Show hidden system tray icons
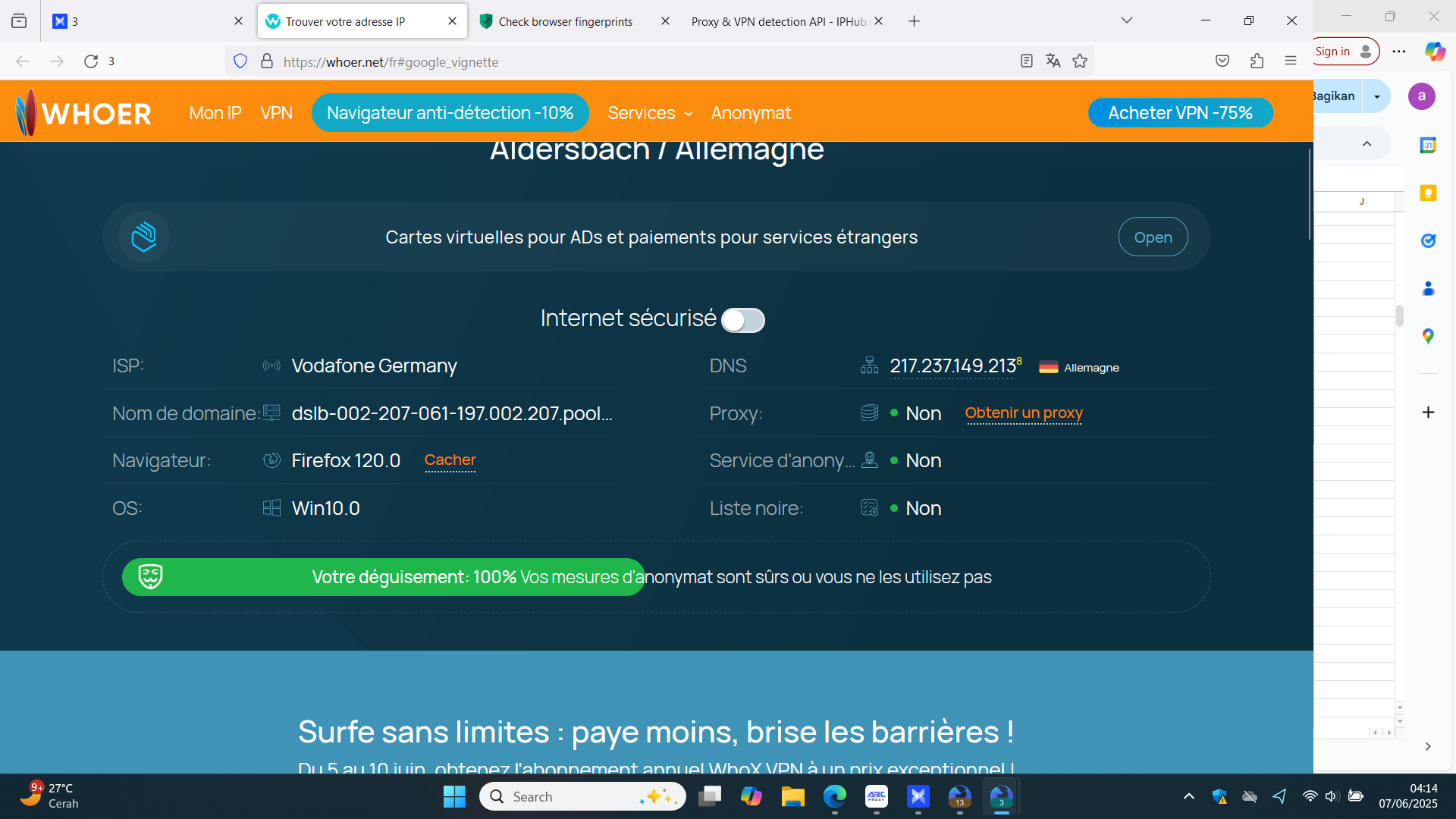Viewport: 1456px width, 819px height. 1189,796
